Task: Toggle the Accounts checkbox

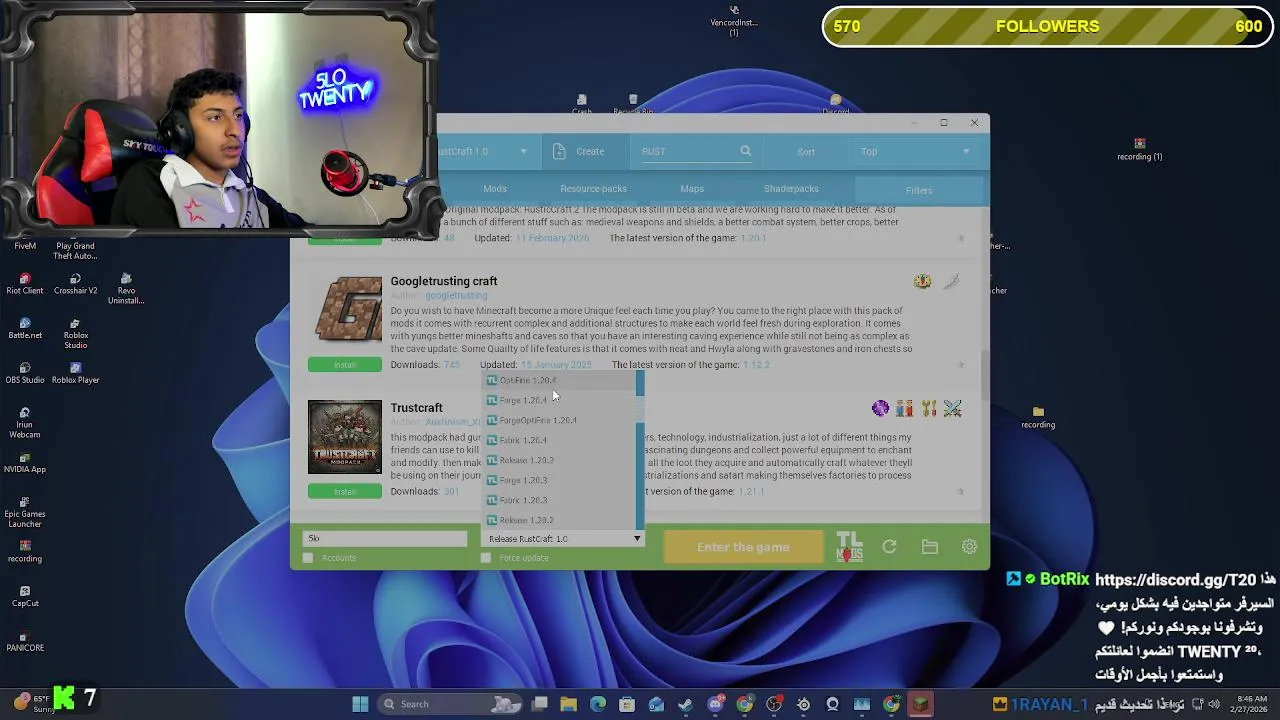Action: coord(308,558)
